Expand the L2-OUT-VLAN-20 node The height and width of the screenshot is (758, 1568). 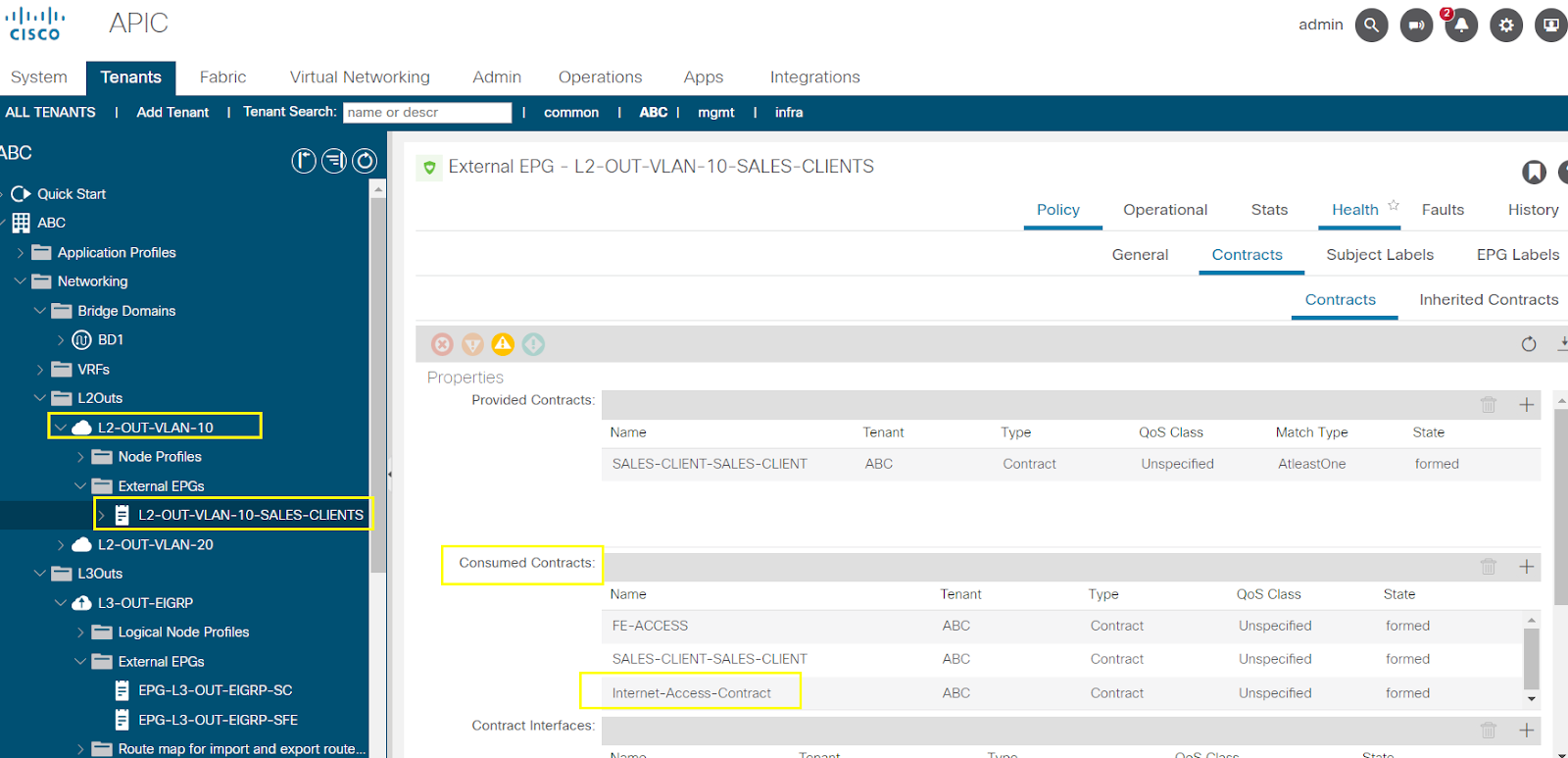[61, 545]
